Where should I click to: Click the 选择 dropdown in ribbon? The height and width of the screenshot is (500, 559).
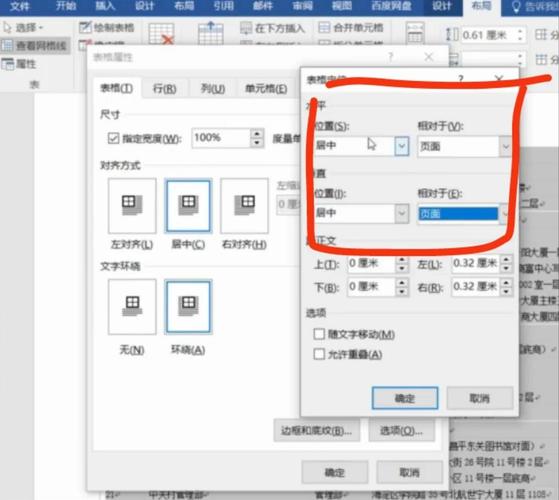pyautogui.click(x=23, y=27)
